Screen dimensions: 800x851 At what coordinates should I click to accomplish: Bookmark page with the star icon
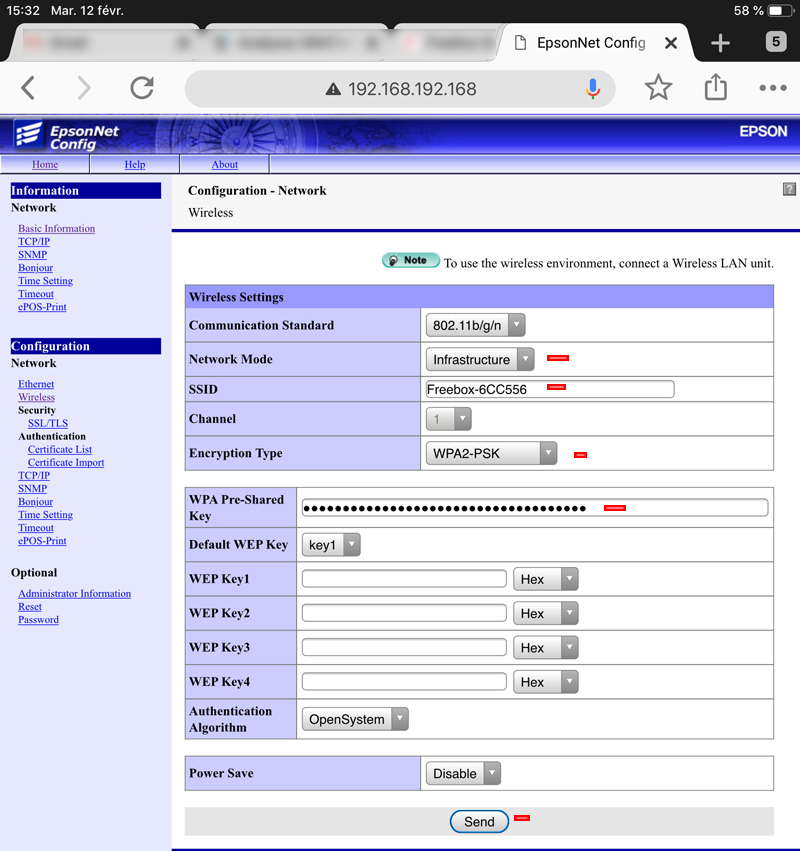point(658,87)
